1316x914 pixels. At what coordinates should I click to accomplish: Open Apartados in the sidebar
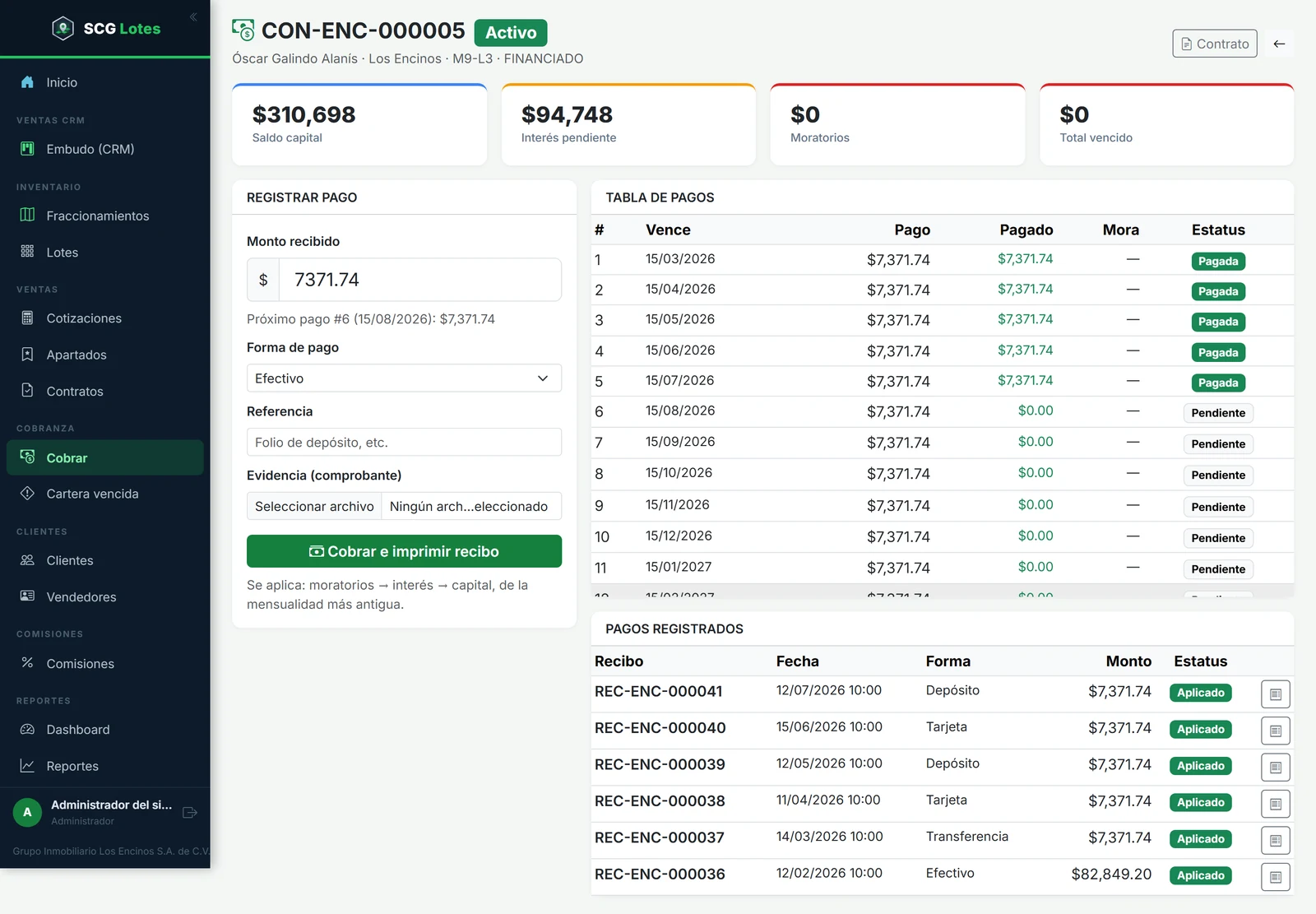tap(105, 355)
